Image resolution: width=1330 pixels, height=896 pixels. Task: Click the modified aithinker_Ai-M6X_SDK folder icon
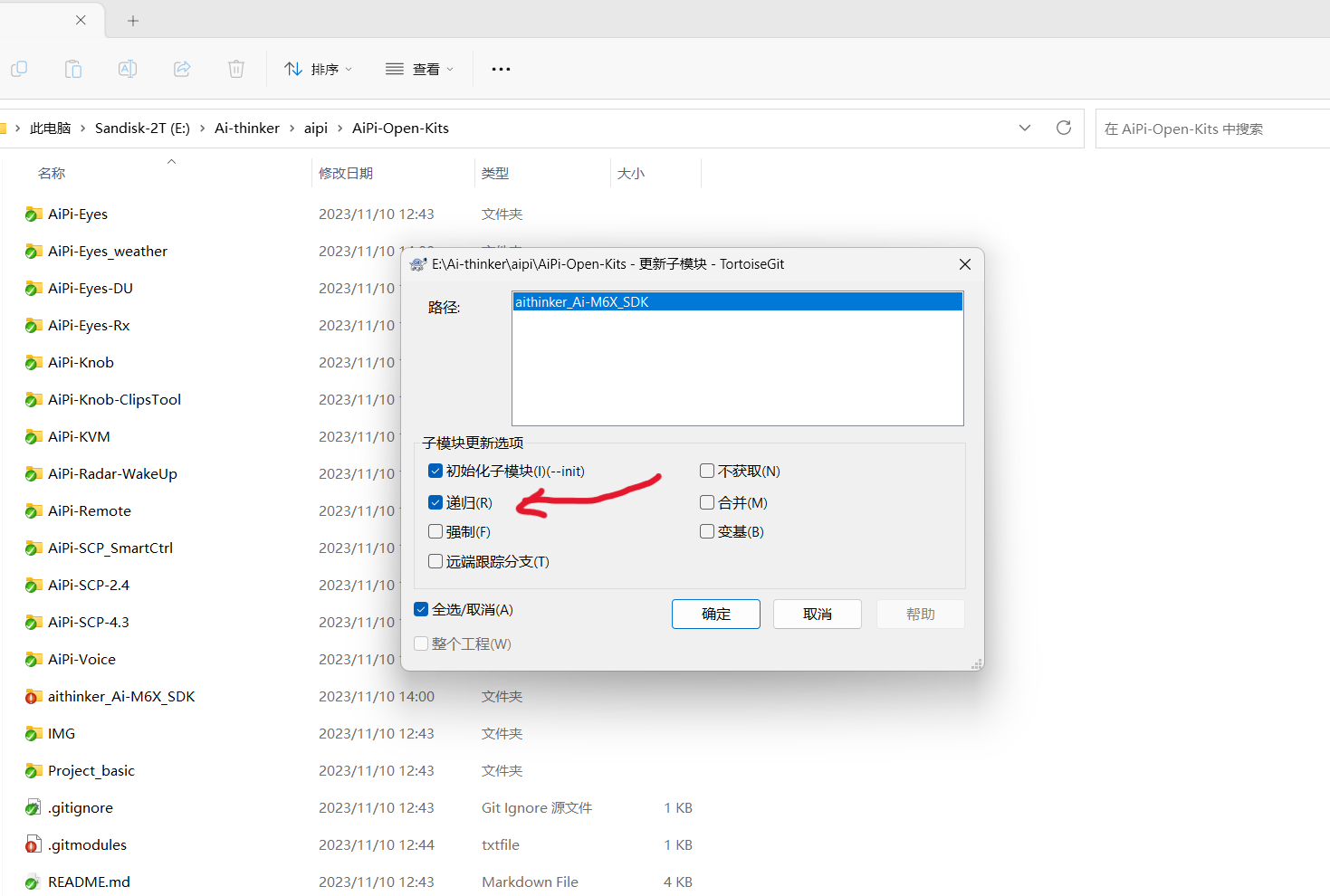33,697
